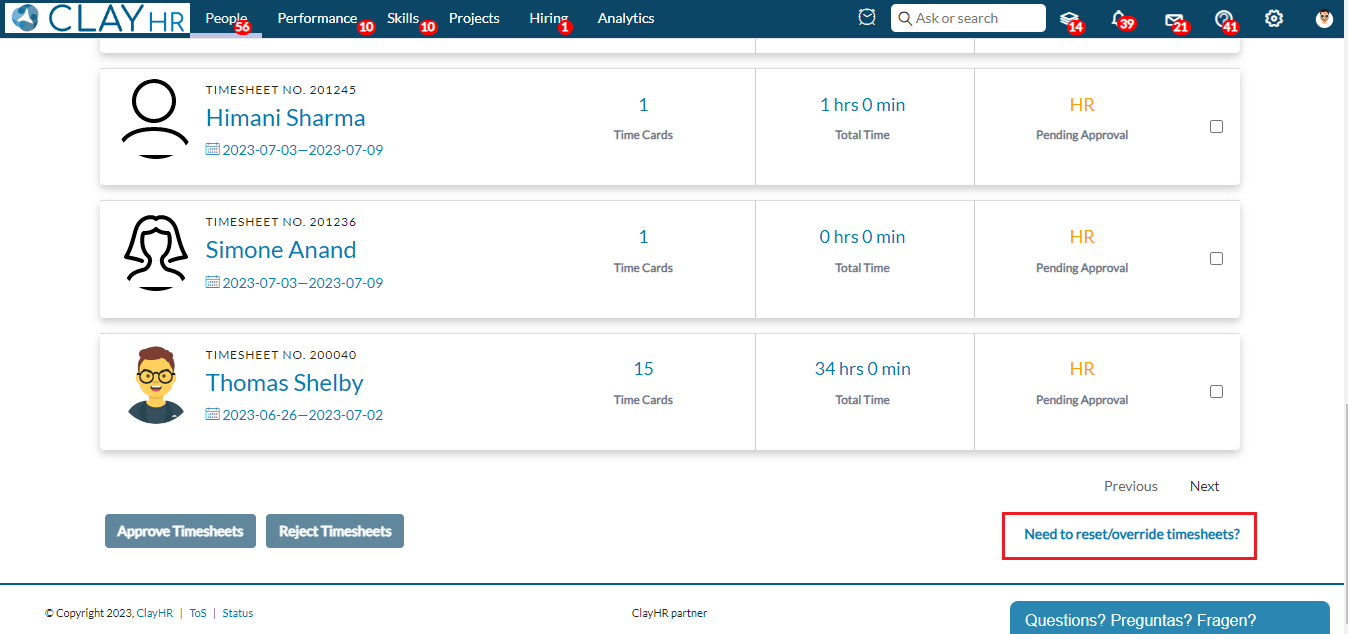Go to the Next page
Screen dimensions: 1348x634
(1204, 486)
